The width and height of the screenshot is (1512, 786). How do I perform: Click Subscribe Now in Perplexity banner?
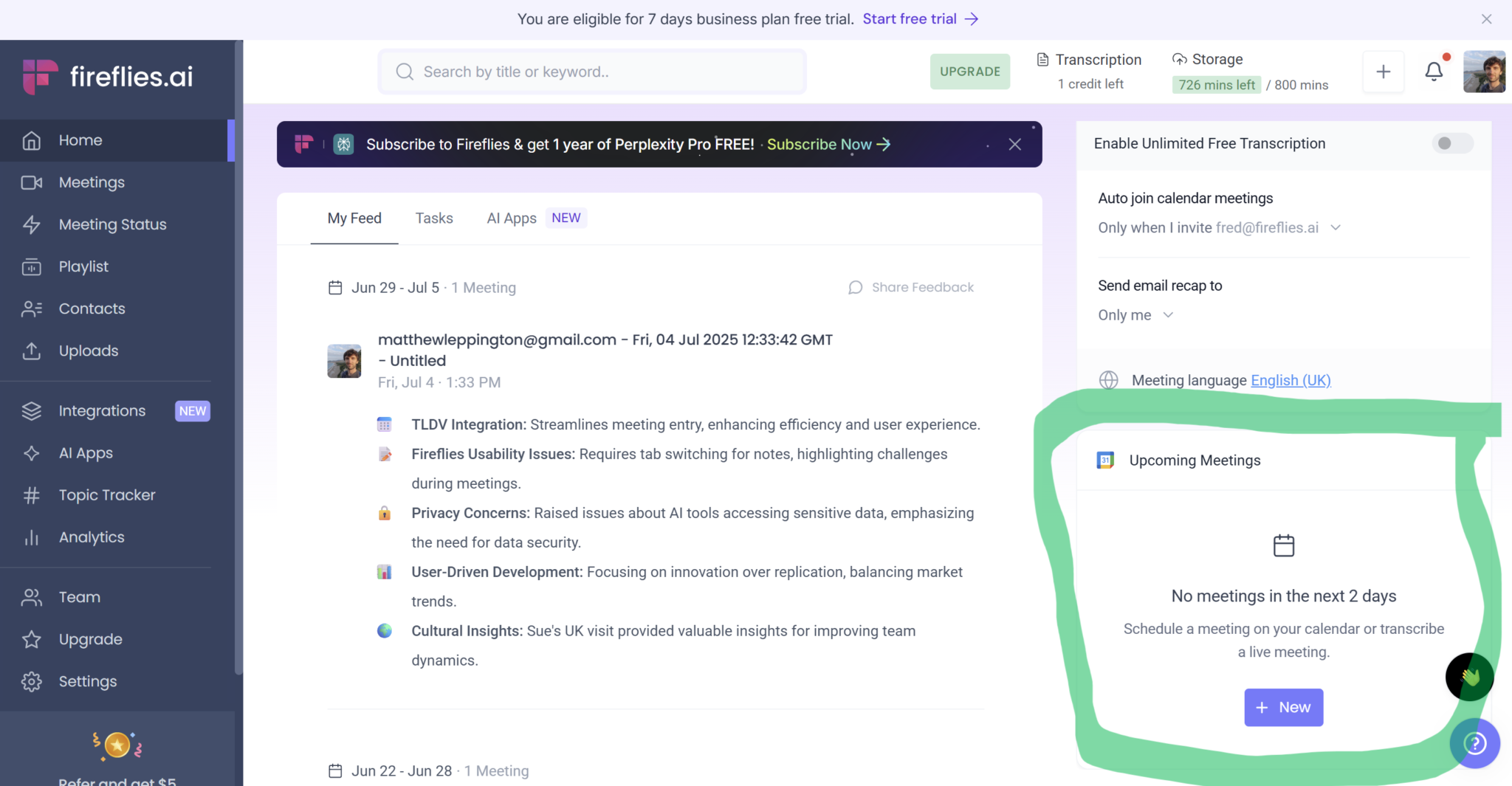828,145
